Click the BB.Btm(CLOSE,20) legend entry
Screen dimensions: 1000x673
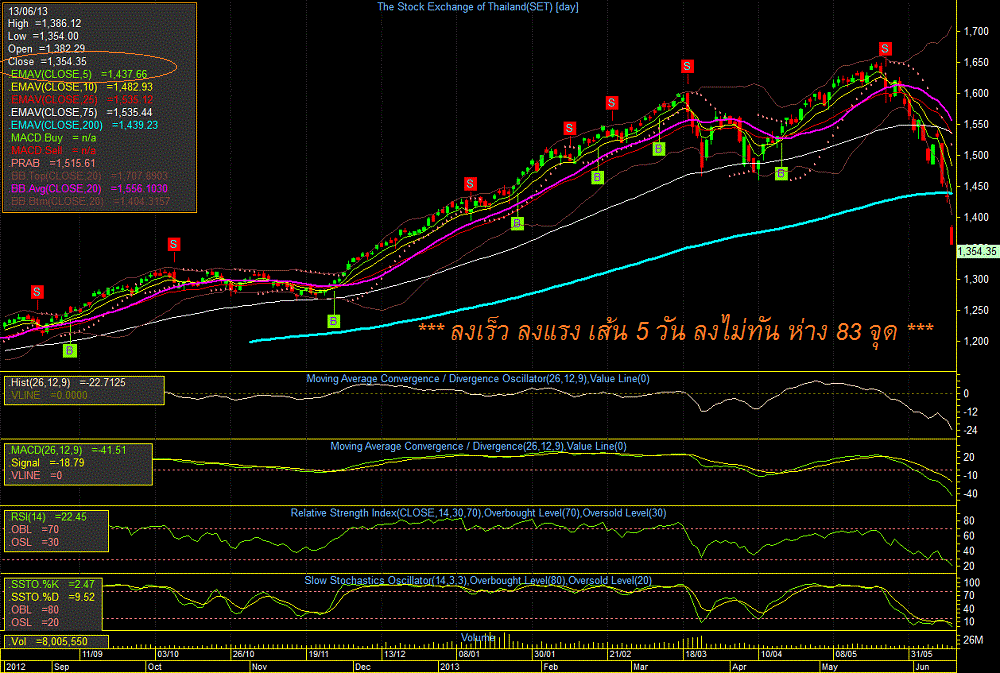(x=89, y=202)
